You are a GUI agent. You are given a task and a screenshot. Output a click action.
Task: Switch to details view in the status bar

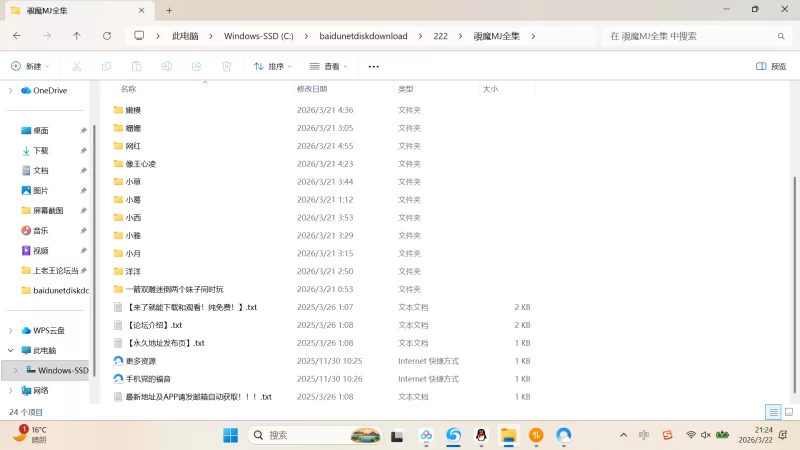pyautogui.click(x=773, y=412)
